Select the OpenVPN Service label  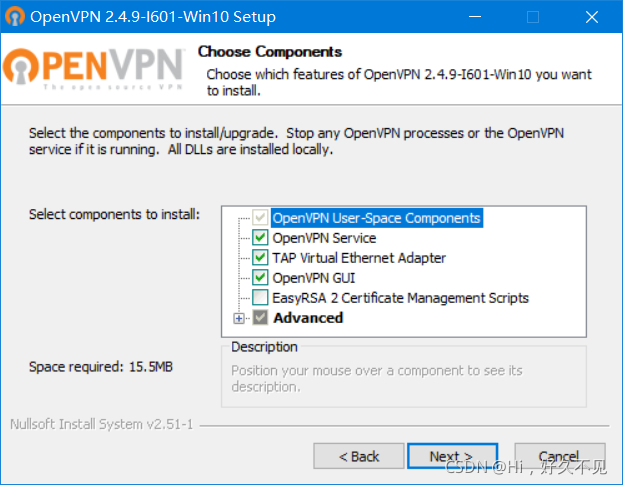coord(324,238)
